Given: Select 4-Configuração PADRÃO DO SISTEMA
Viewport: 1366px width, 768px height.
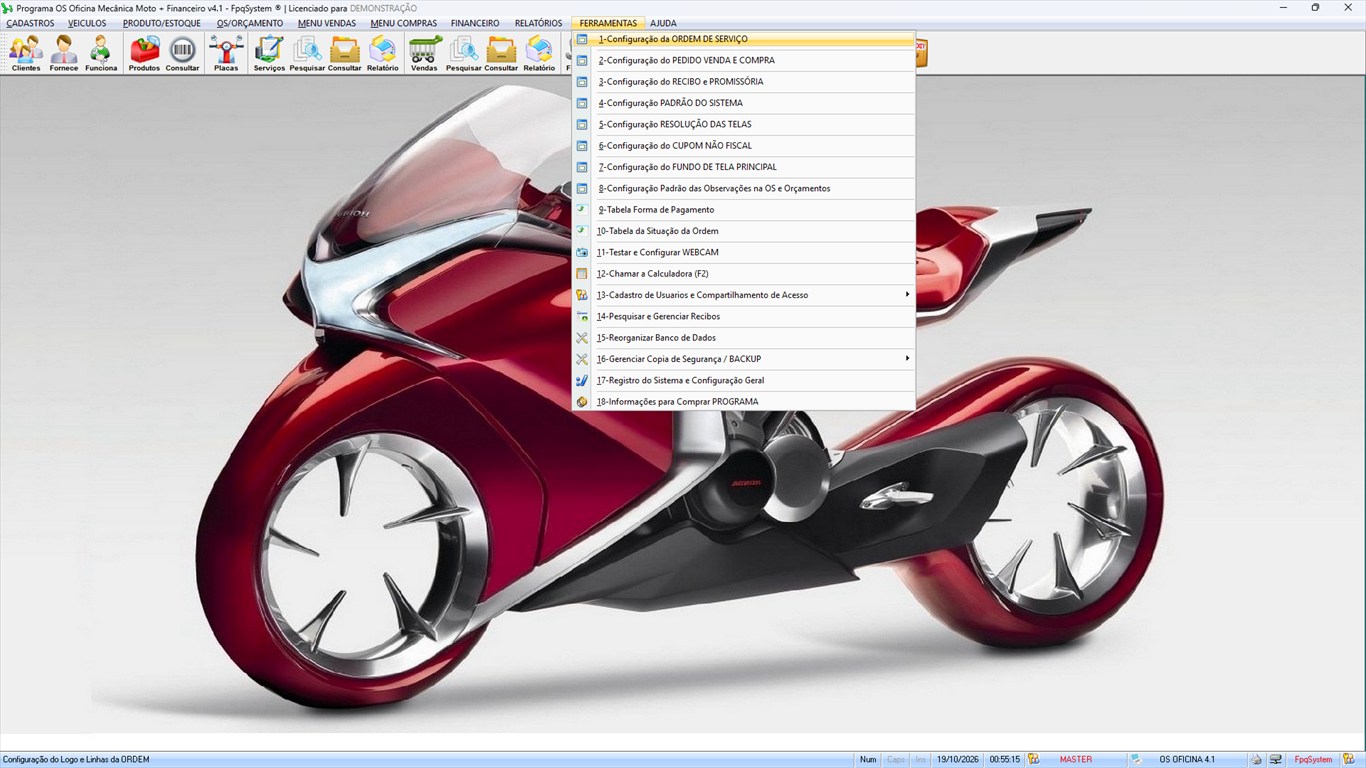Looking at the screenshot, I should (x=744, y=103).
